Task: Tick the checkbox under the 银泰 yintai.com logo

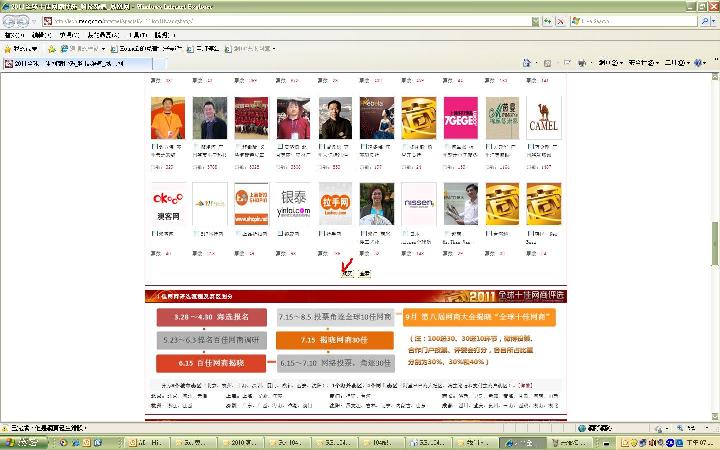Action: [280, 234]
